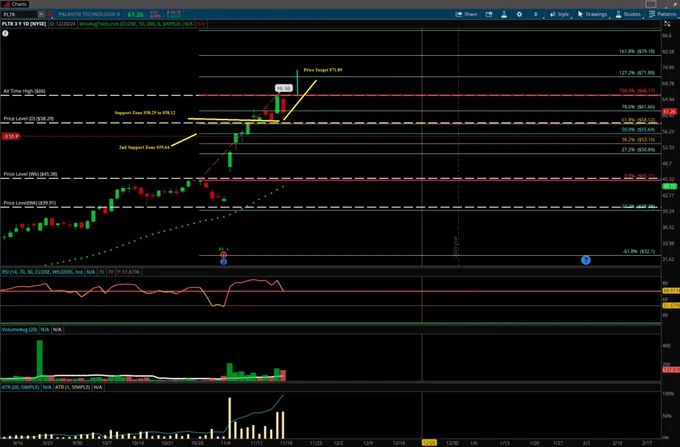Open the Patterns dropdown menu
The image size is (680, 447).
pos(663,14)
